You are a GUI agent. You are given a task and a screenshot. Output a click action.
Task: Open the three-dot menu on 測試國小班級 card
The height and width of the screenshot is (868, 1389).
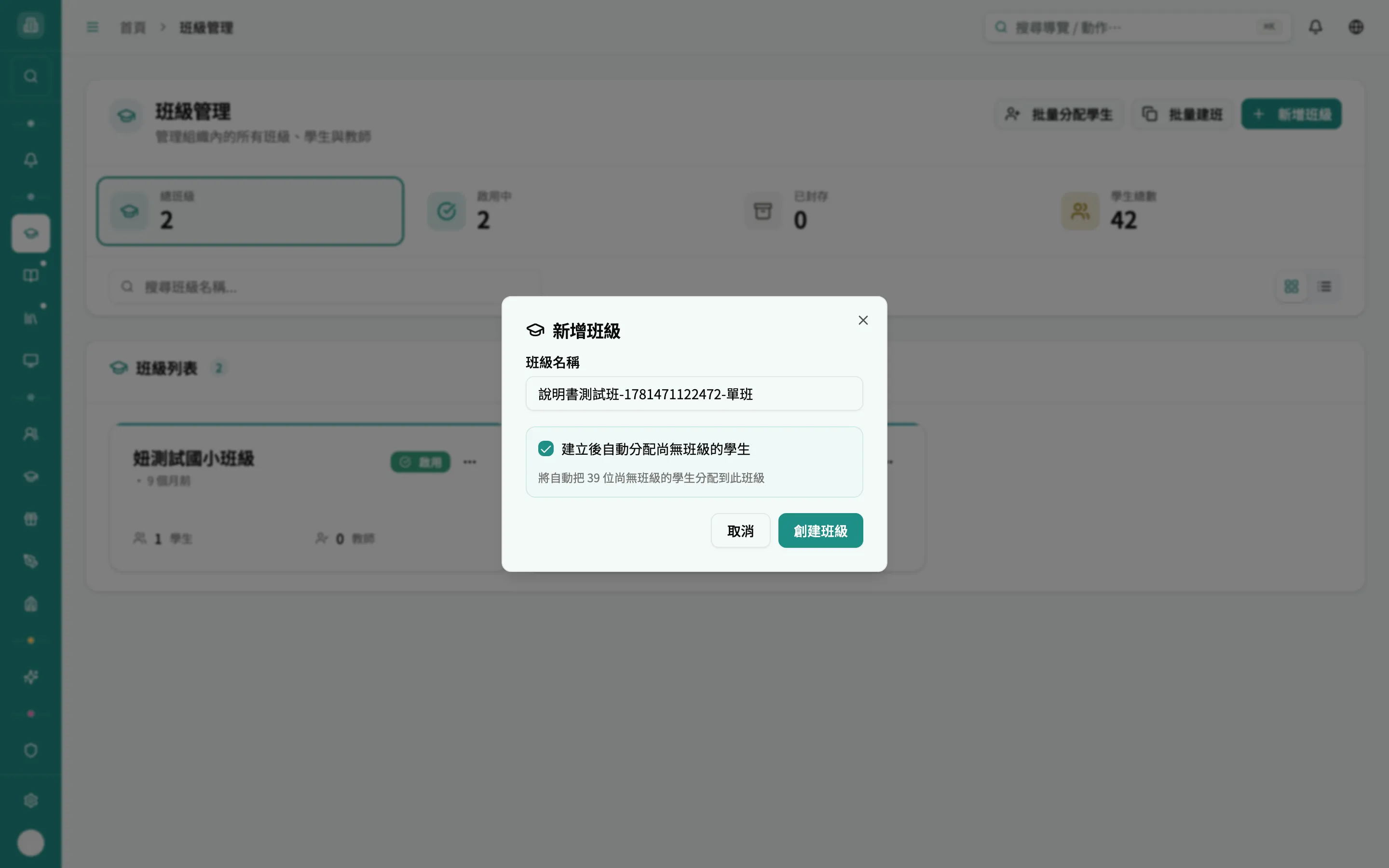469,462
